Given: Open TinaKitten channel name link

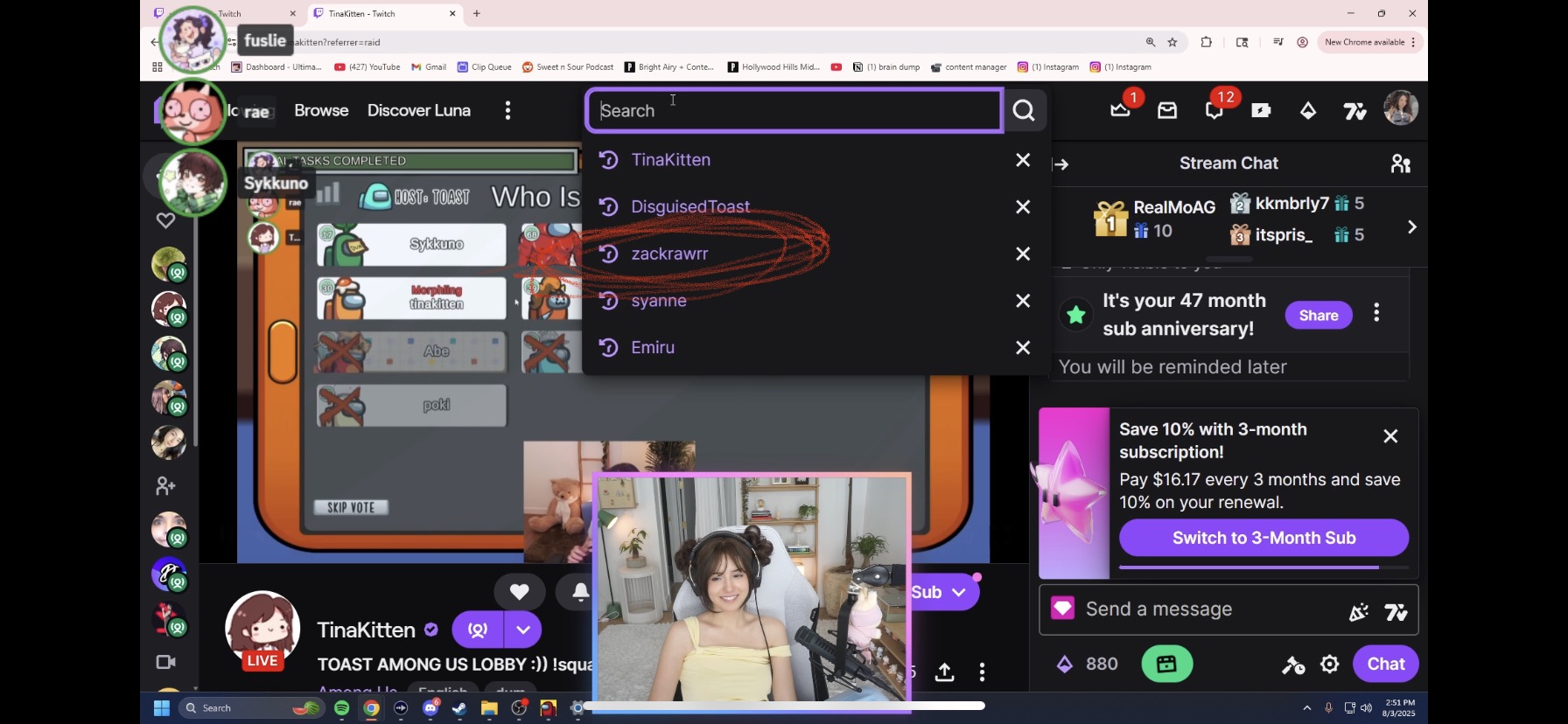Looking at the screenshot, I should click(x=366, y=630).
